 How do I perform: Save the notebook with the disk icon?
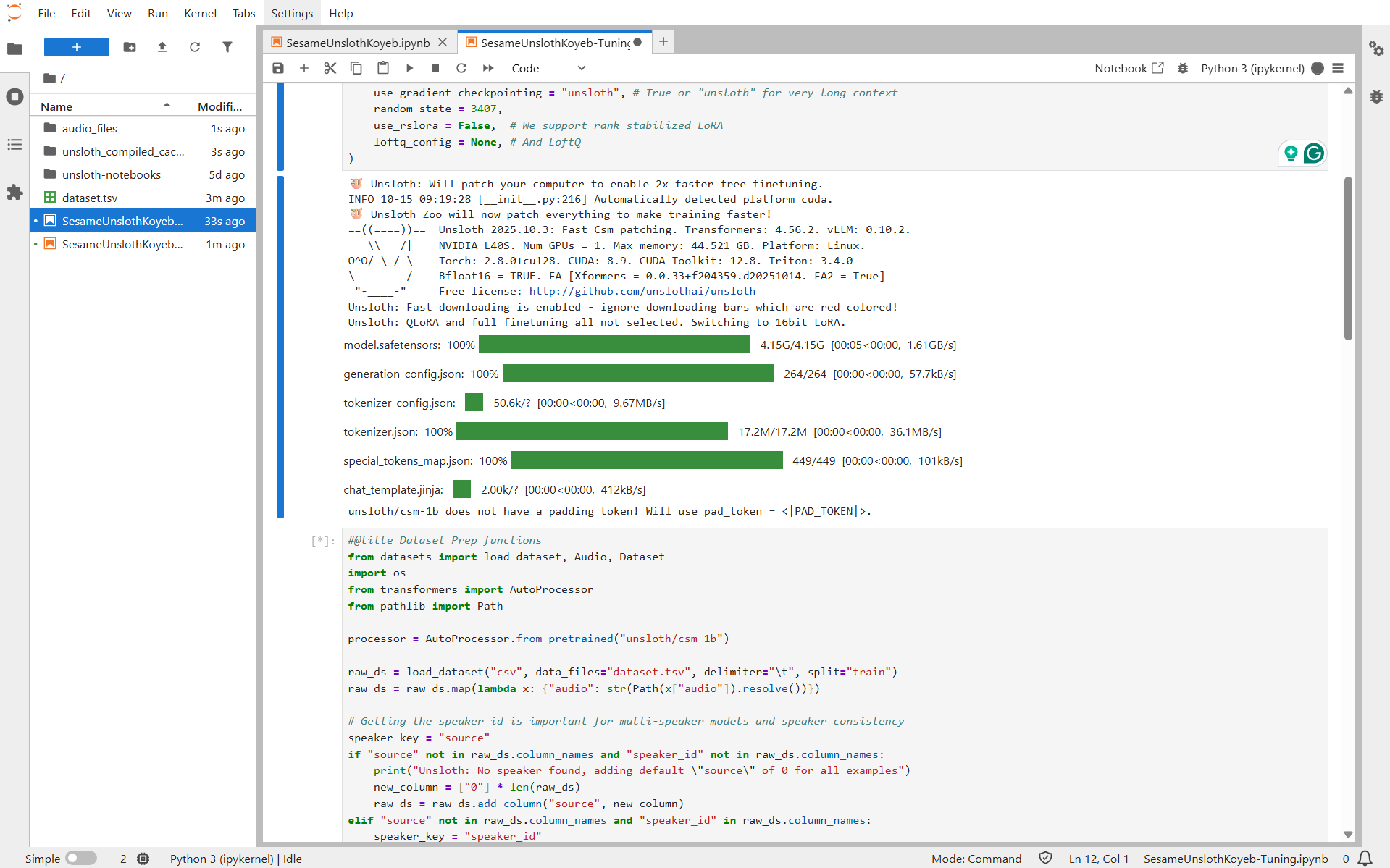tap(278, 67)
